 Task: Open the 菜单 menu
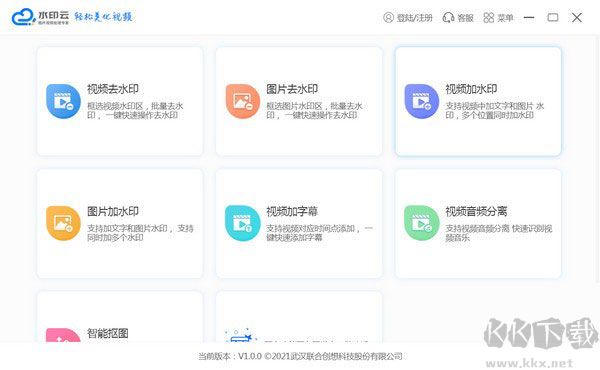[x=505, y=18]
